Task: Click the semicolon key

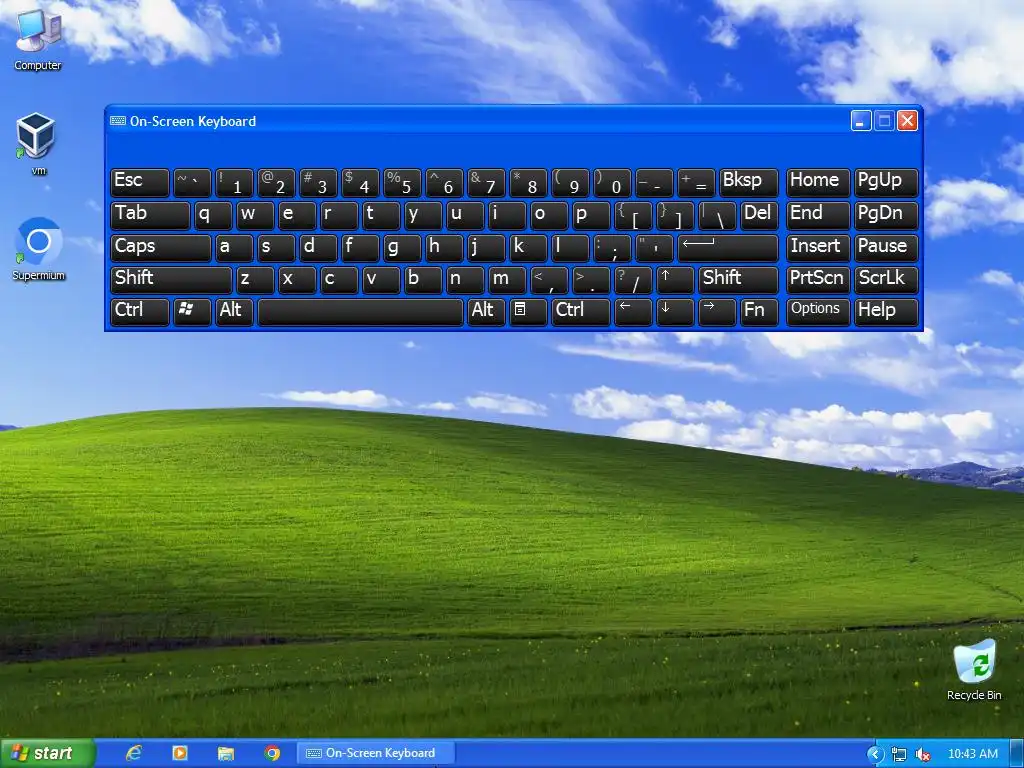Action: (x=612, y=248)
